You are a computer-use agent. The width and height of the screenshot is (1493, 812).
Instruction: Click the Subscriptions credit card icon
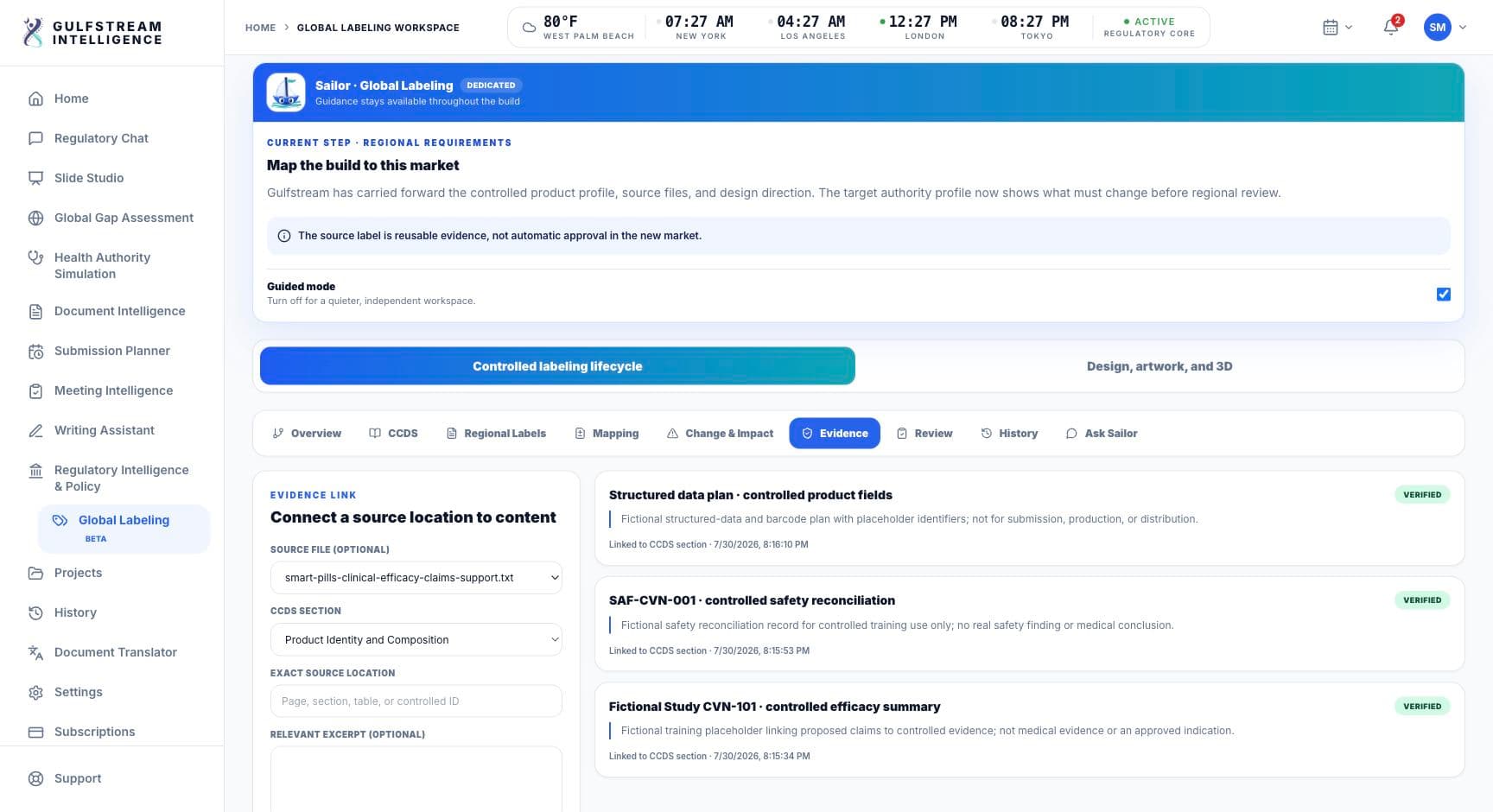click(35, 732)
